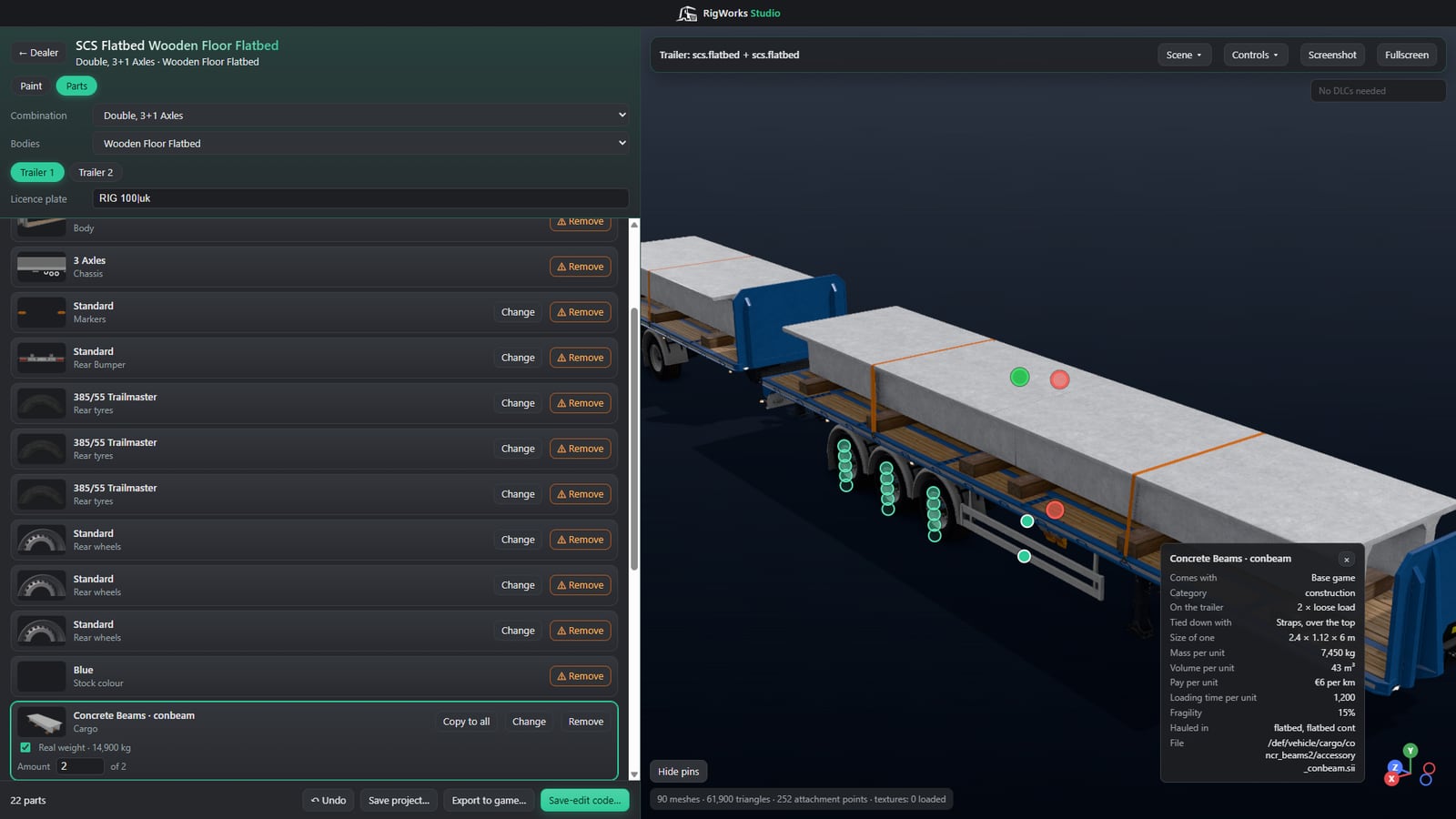Viewport: 1456px width, 819px height.
Task: Hide pins in the viewport
Action: [x=679, y=772]
